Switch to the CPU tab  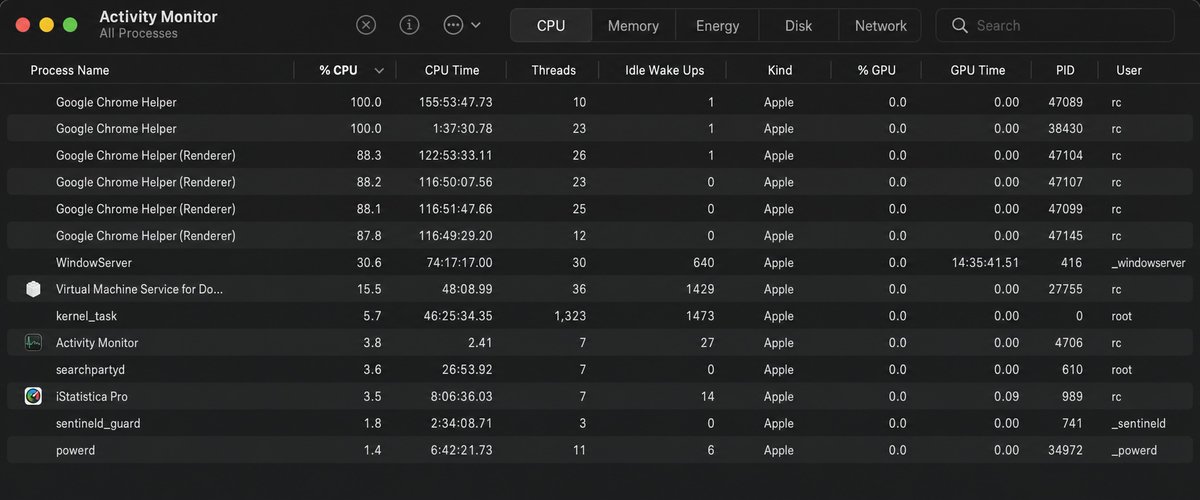(551, 26)
